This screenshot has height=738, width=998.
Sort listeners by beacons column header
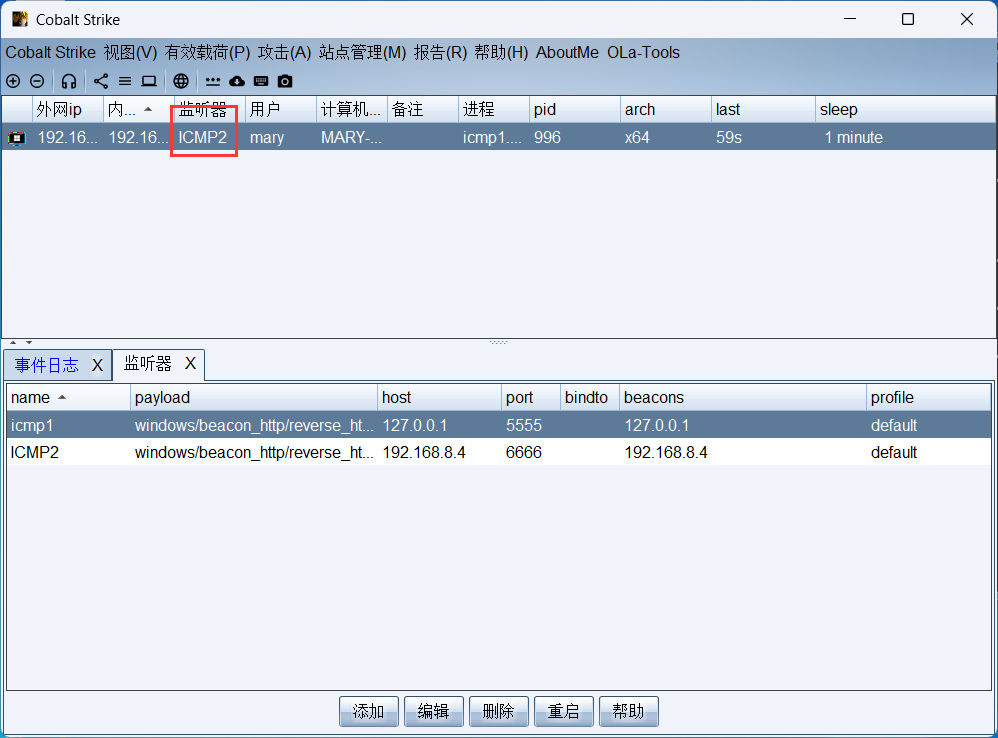pos(743,398)
